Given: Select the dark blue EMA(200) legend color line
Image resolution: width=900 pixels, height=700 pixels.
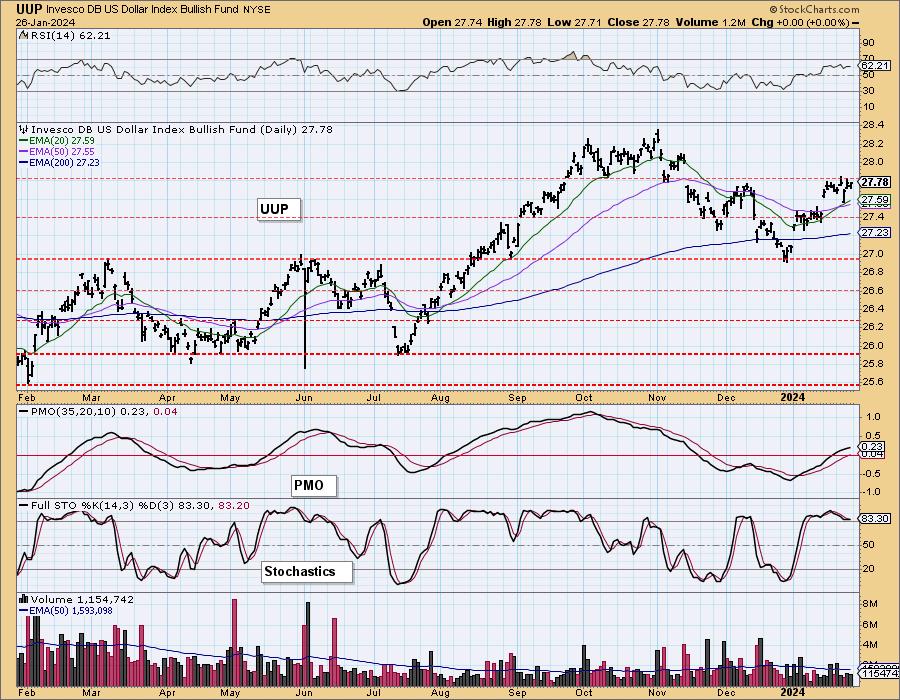Looking at the screenshot, I should tap(24, 162).
